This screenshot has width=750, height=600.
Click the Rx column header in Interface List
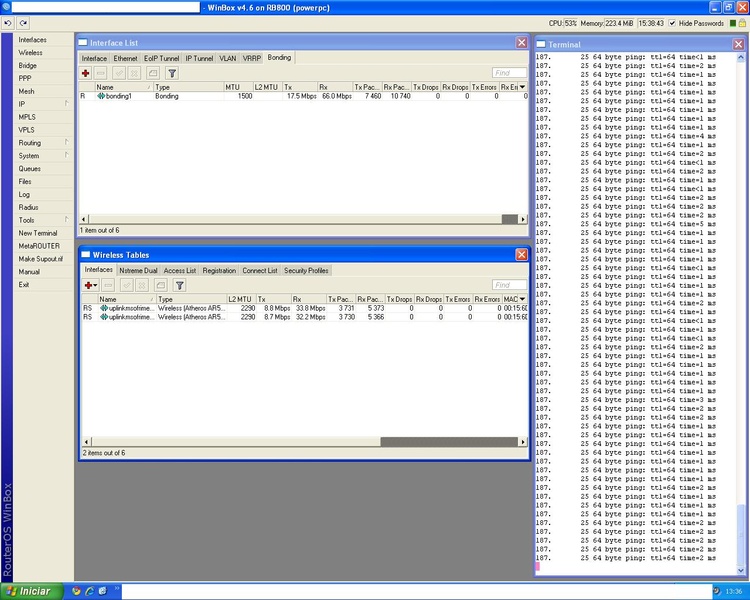coord(335,87)
